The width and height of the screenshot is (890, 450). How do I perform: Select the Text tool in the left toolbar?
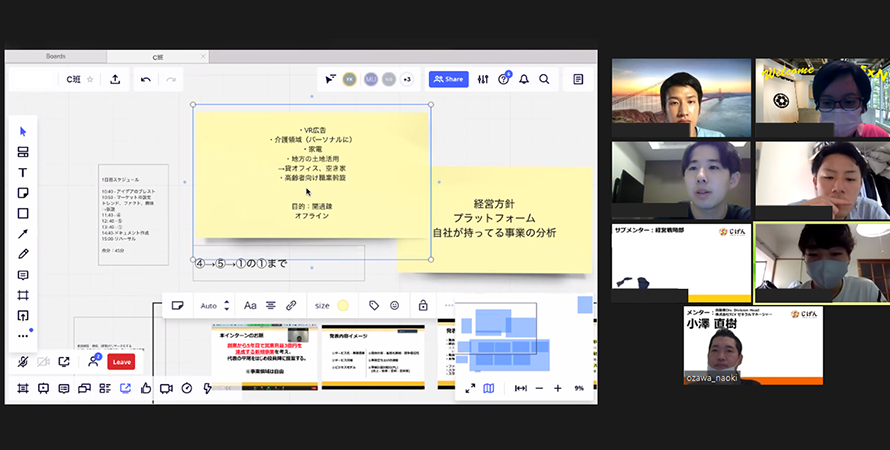(x=23, y=172)
